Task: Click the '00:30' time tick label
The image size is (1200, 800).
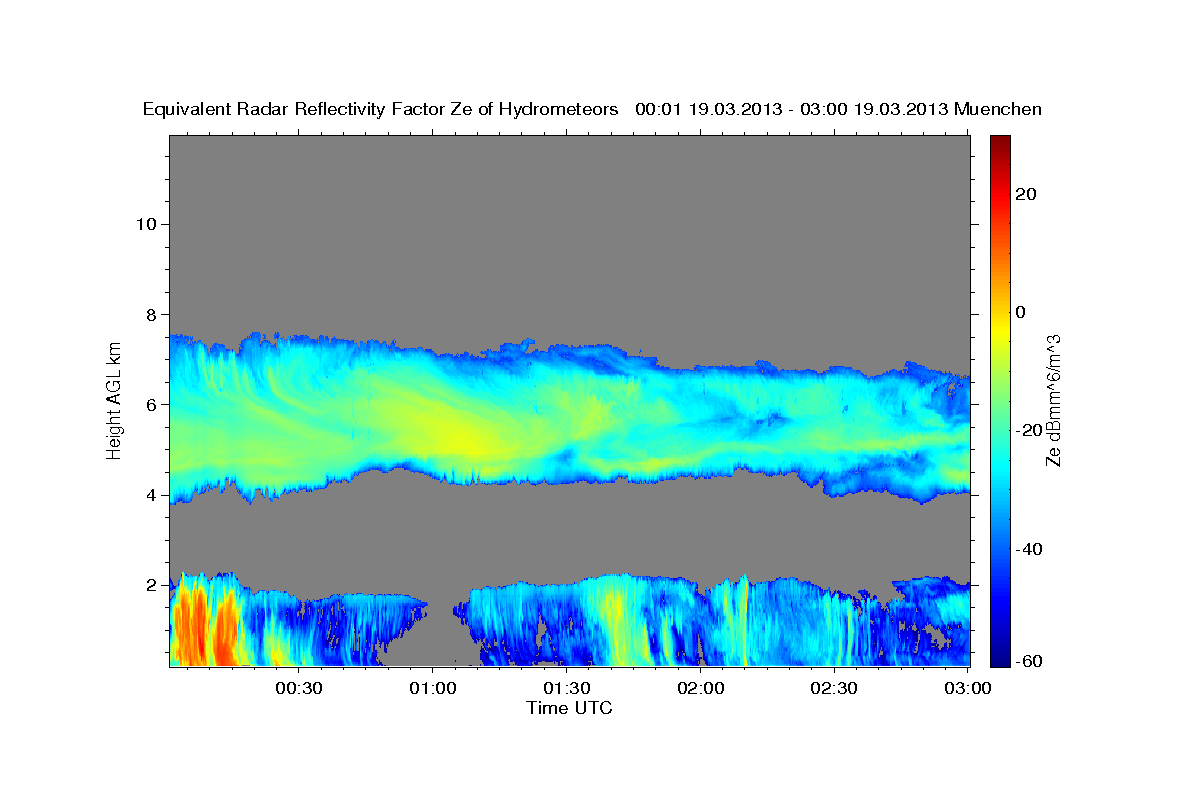Action: point(297,689)
